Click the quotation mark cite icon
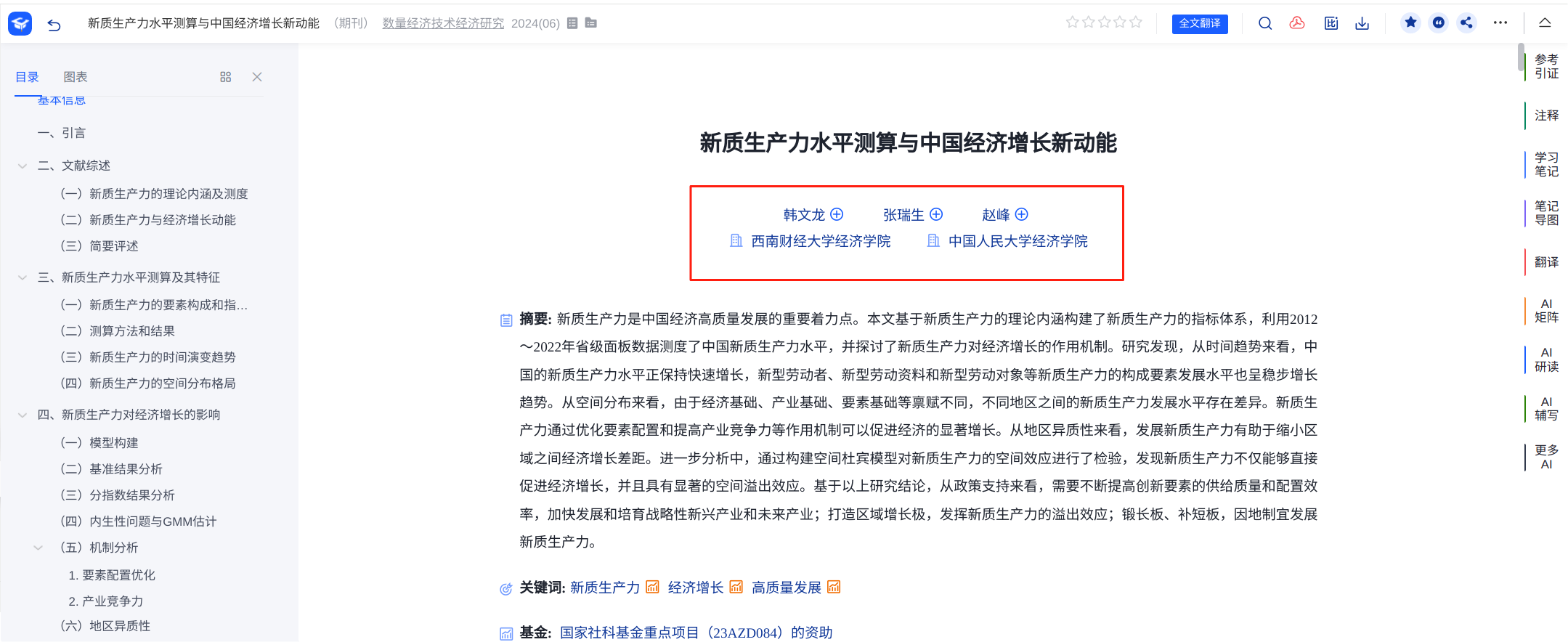Viewport: 1568px width, 642px height. 1439,23
